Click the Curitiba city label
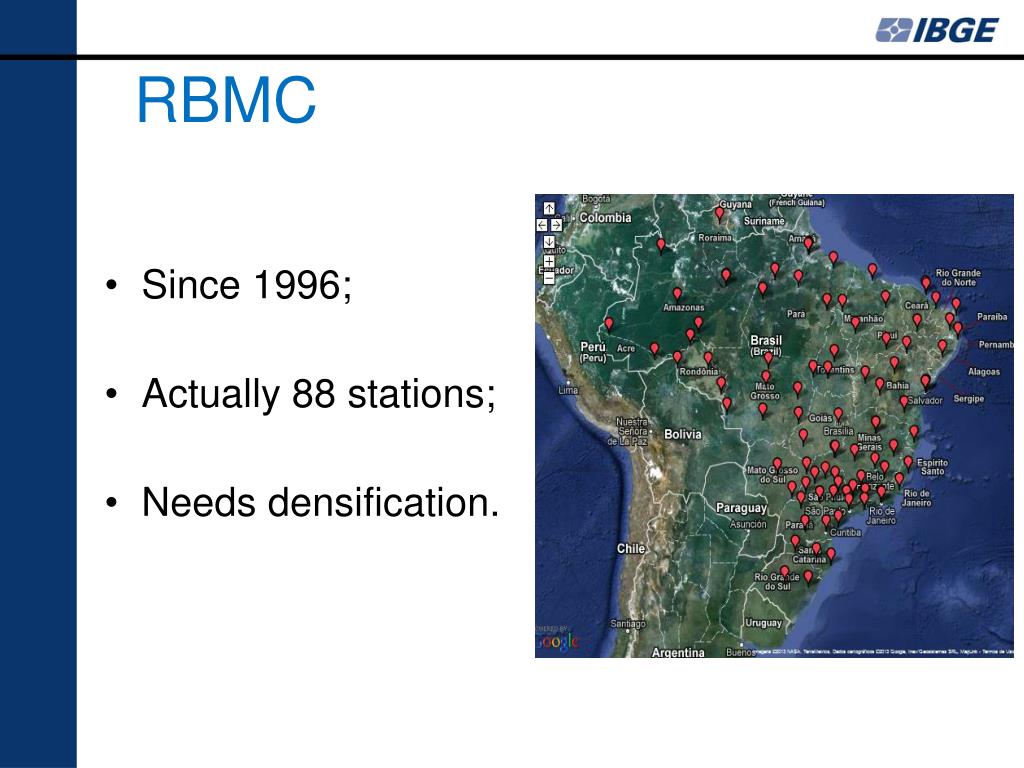 (x=846, y=533)
